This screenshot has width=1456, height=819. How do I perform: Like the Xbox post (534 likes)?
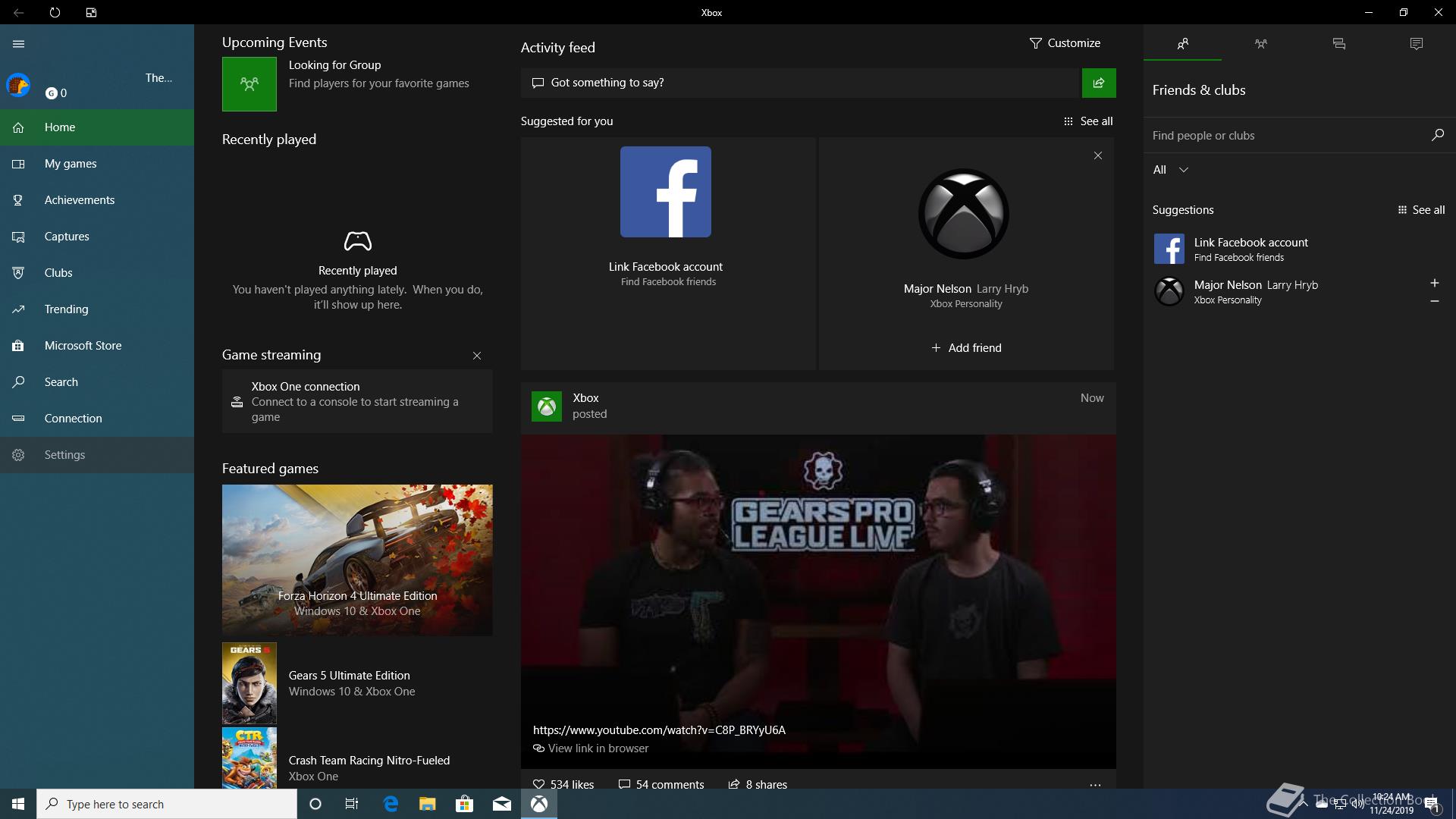[563, 785]
